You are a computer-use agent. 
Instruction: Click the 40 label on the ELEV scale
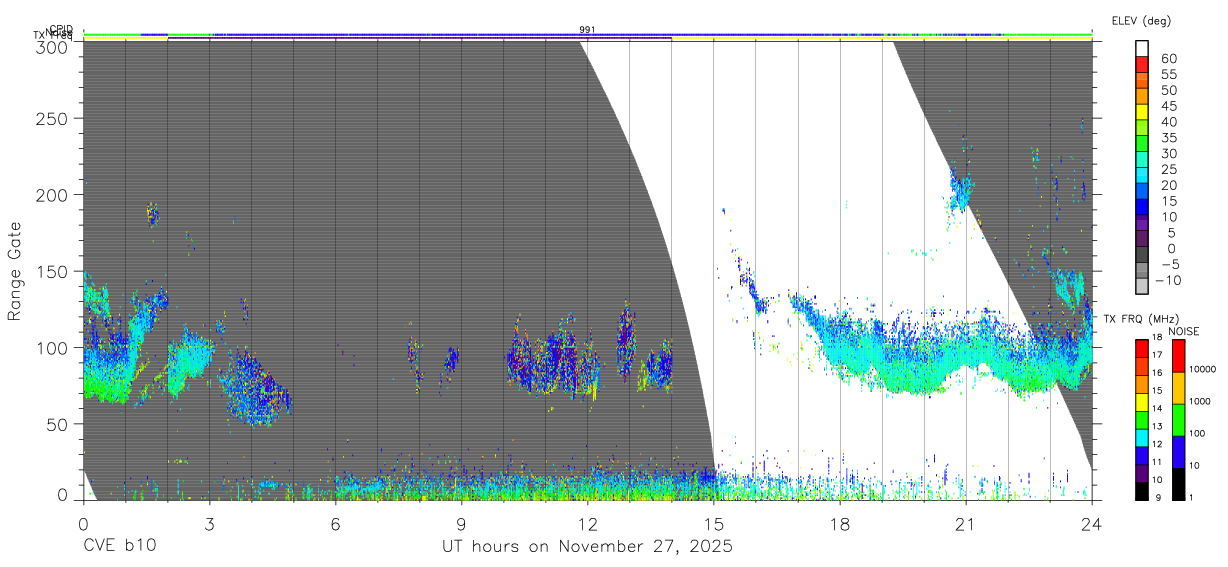[1169, 122]
